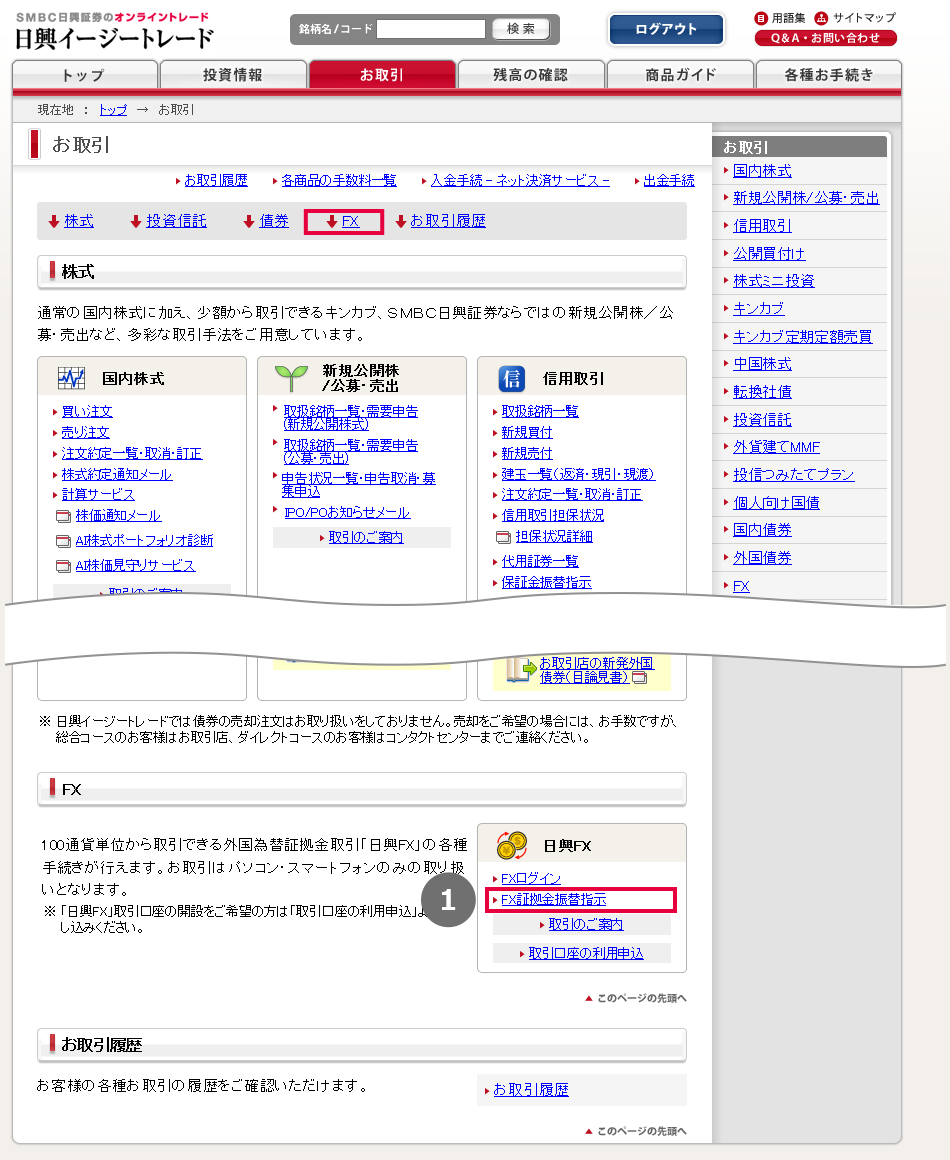The image size is (950, 1160).
Task: Select 買い注文 under domestic stocks
Action: (87, 412)
